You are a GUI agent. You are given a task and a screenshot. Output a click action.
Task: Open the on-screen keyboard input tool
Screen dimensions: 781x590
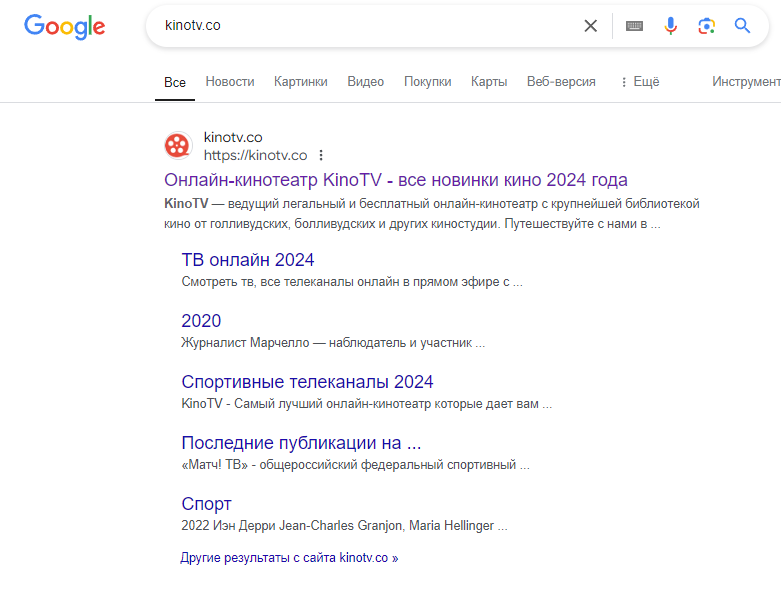coord(634,26)
